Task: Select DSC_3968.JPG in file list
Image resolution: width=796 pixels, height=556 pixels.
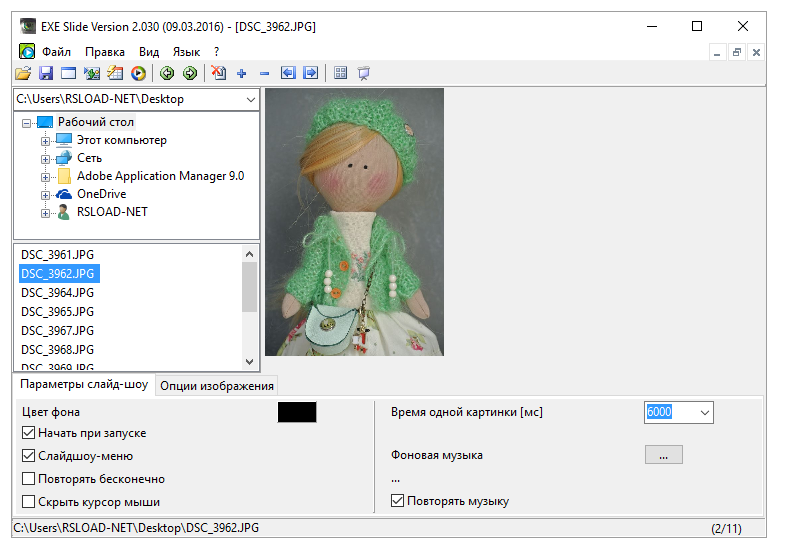Action: [57, 350]
